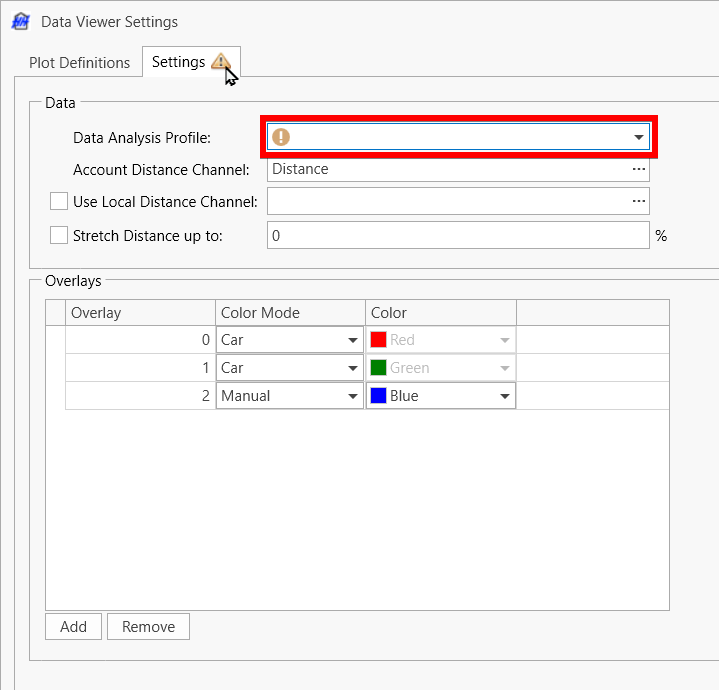
Task: Open Use Local Distance Channel browse ellipsis
Action: coord(638,202)
